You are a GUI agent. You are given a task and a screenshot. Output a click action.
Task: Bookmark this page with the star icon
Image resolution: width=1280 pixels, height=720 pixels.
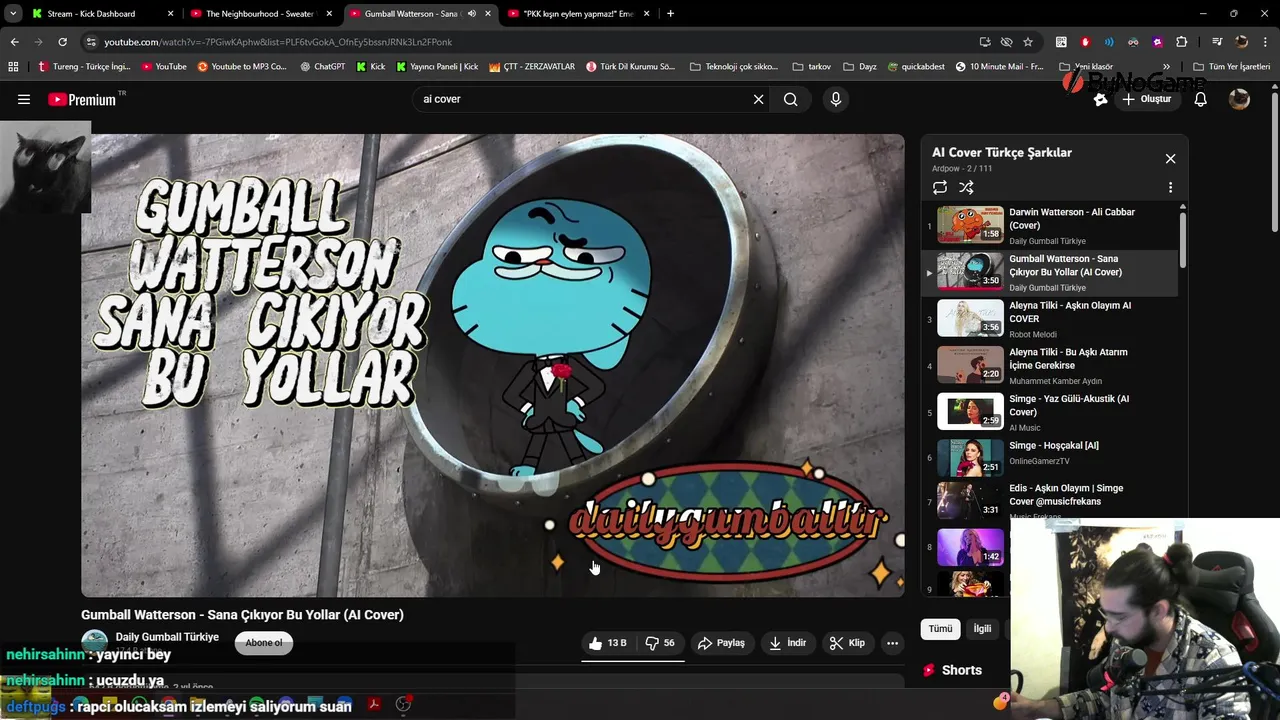(1028, 42)
